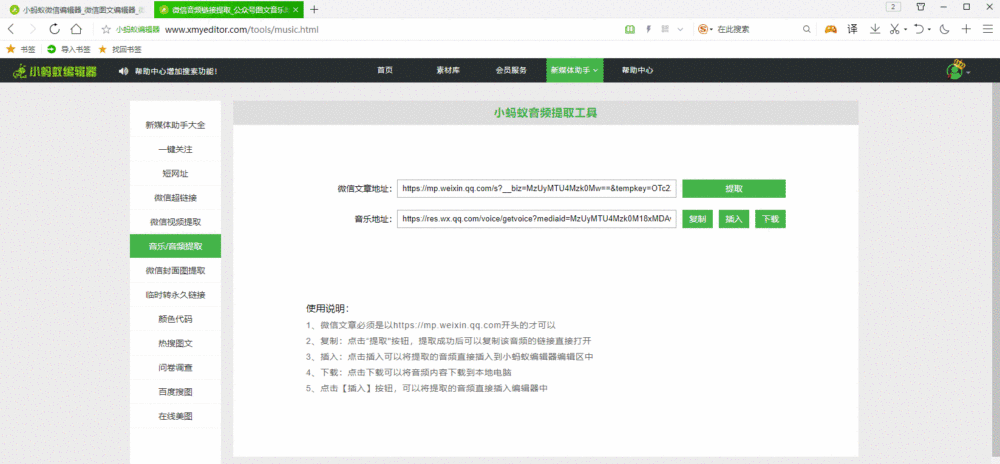
Task: Switch to the 小蚂蚁微信编辑器 tab
Action: pyautogui.click(x=78, y=10)
